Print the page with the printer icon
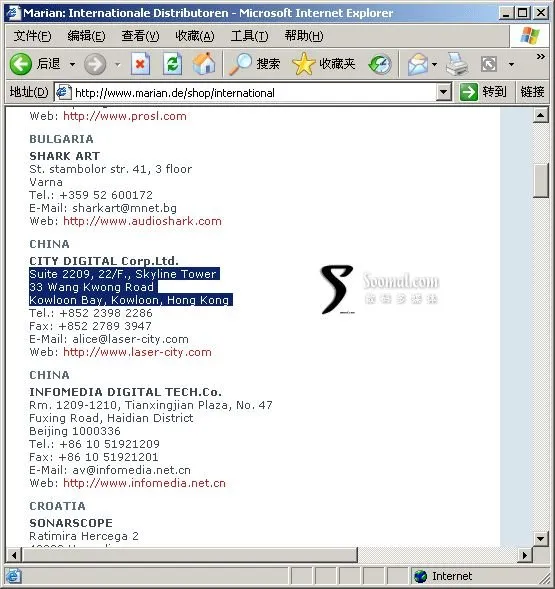555x589 pixels. [x=457, y=64]
